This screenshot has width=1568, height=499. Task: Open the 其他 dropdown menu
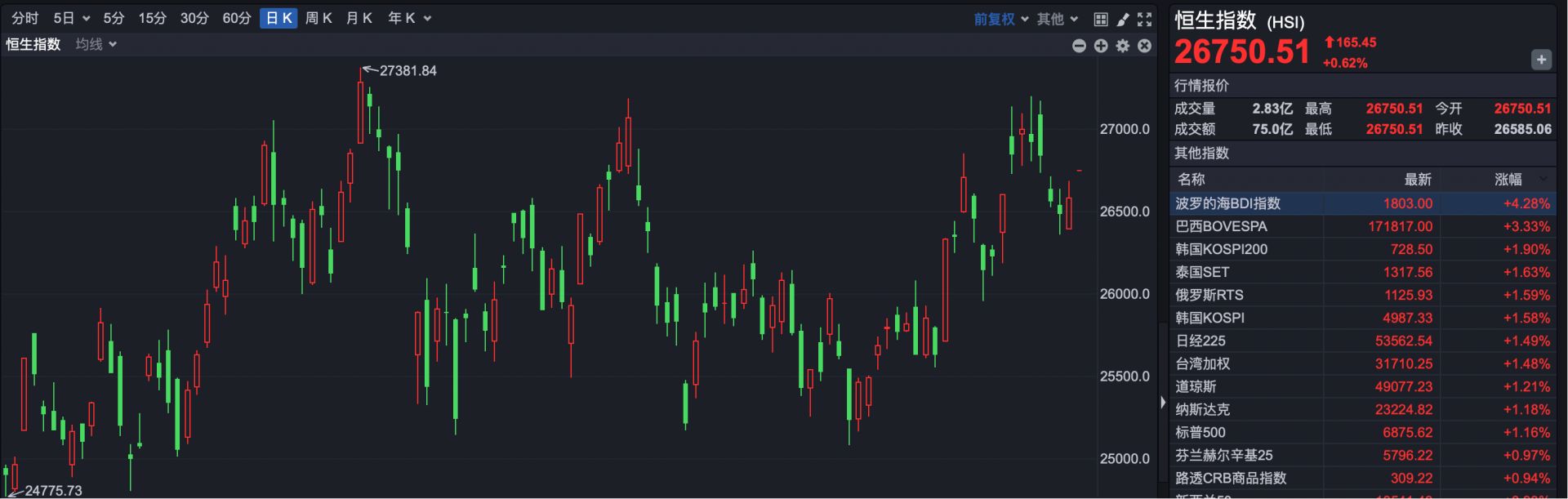click(x=1058, y=19)
